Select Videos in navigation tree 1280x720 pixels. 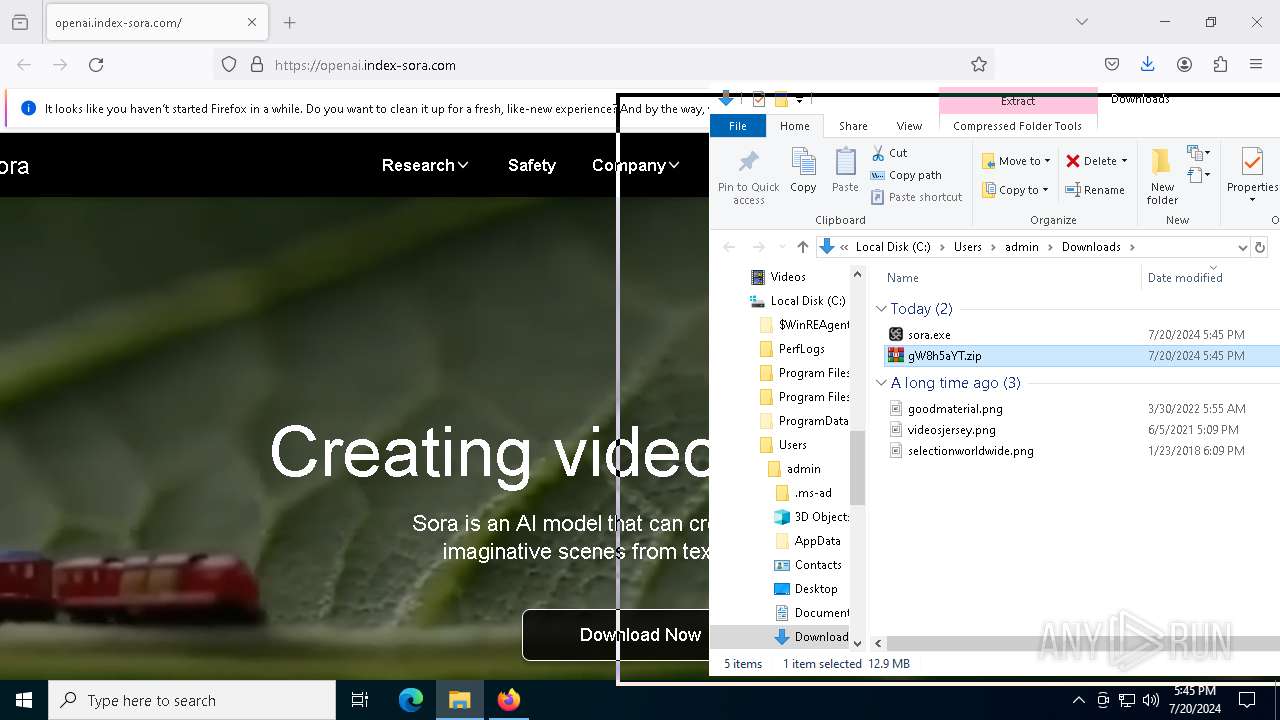point(787,277)
